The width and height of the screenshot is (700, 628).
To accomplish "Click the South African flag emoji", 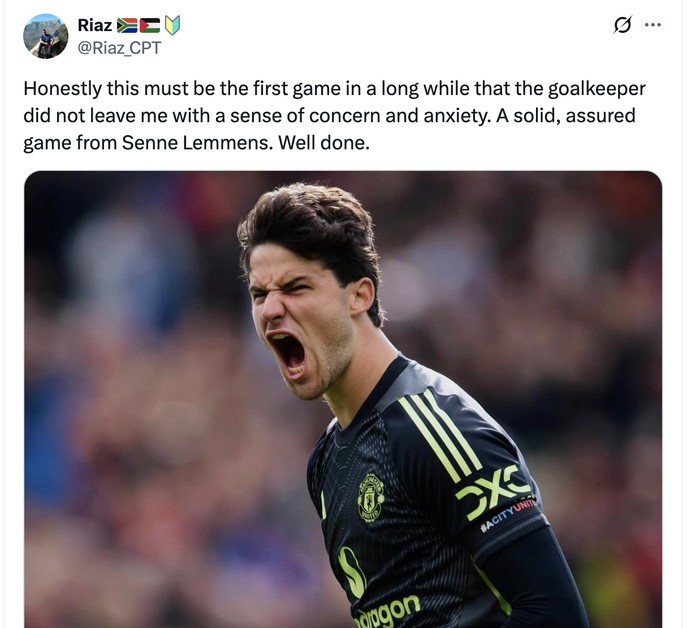I will [x=127, y=25].
